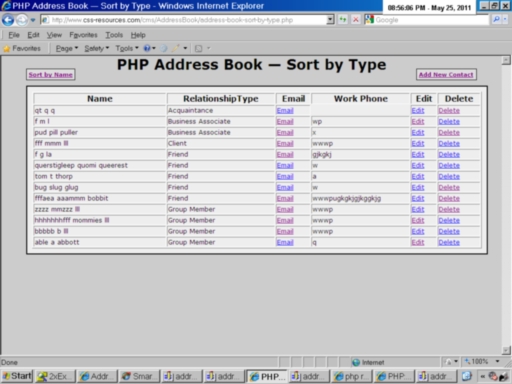Screen dimensions: 512x384
Task: Open the View menu
Action: point(54,35)
